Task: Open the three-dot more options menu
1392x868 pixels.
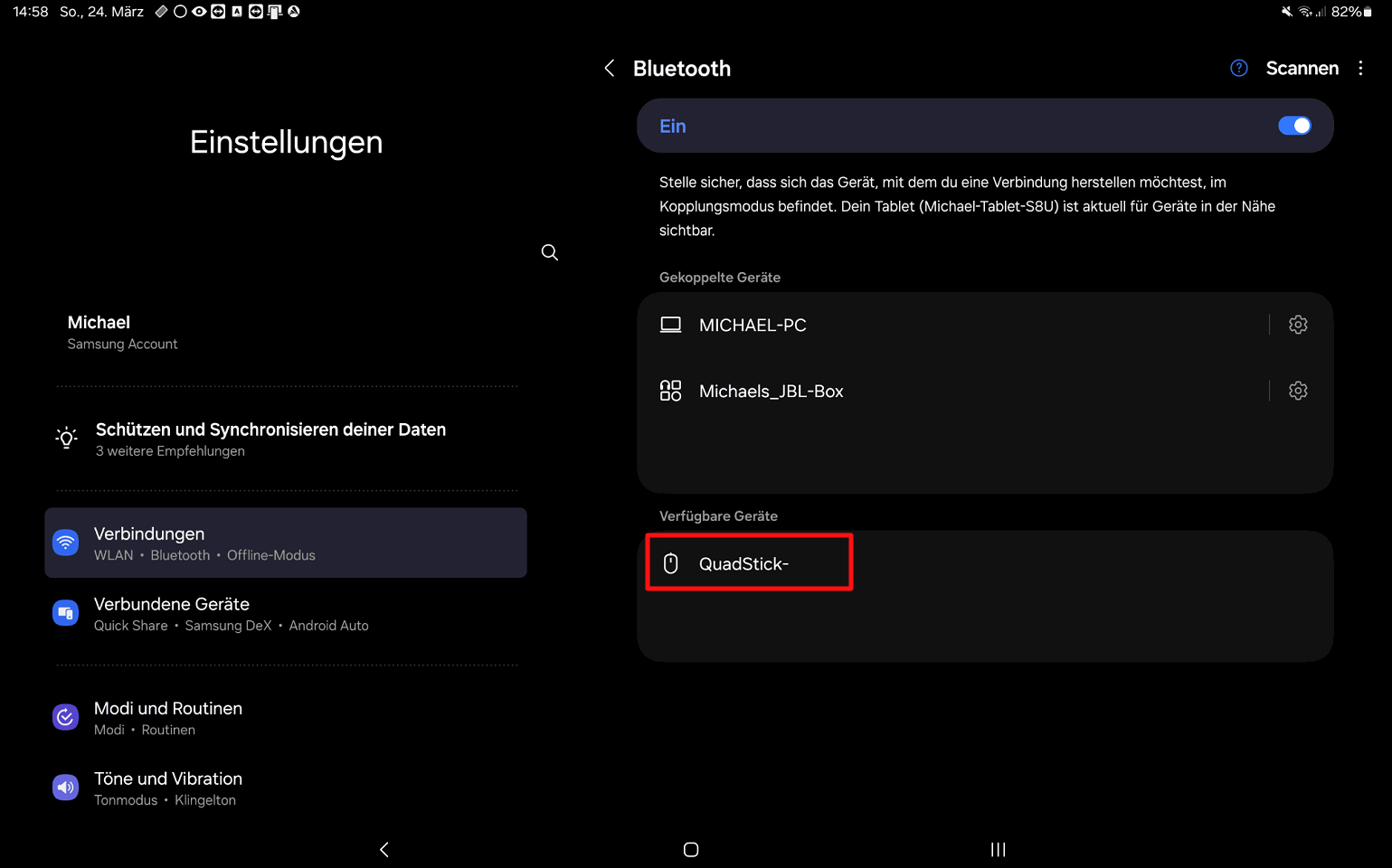Action: click(x=1360, y=69)
